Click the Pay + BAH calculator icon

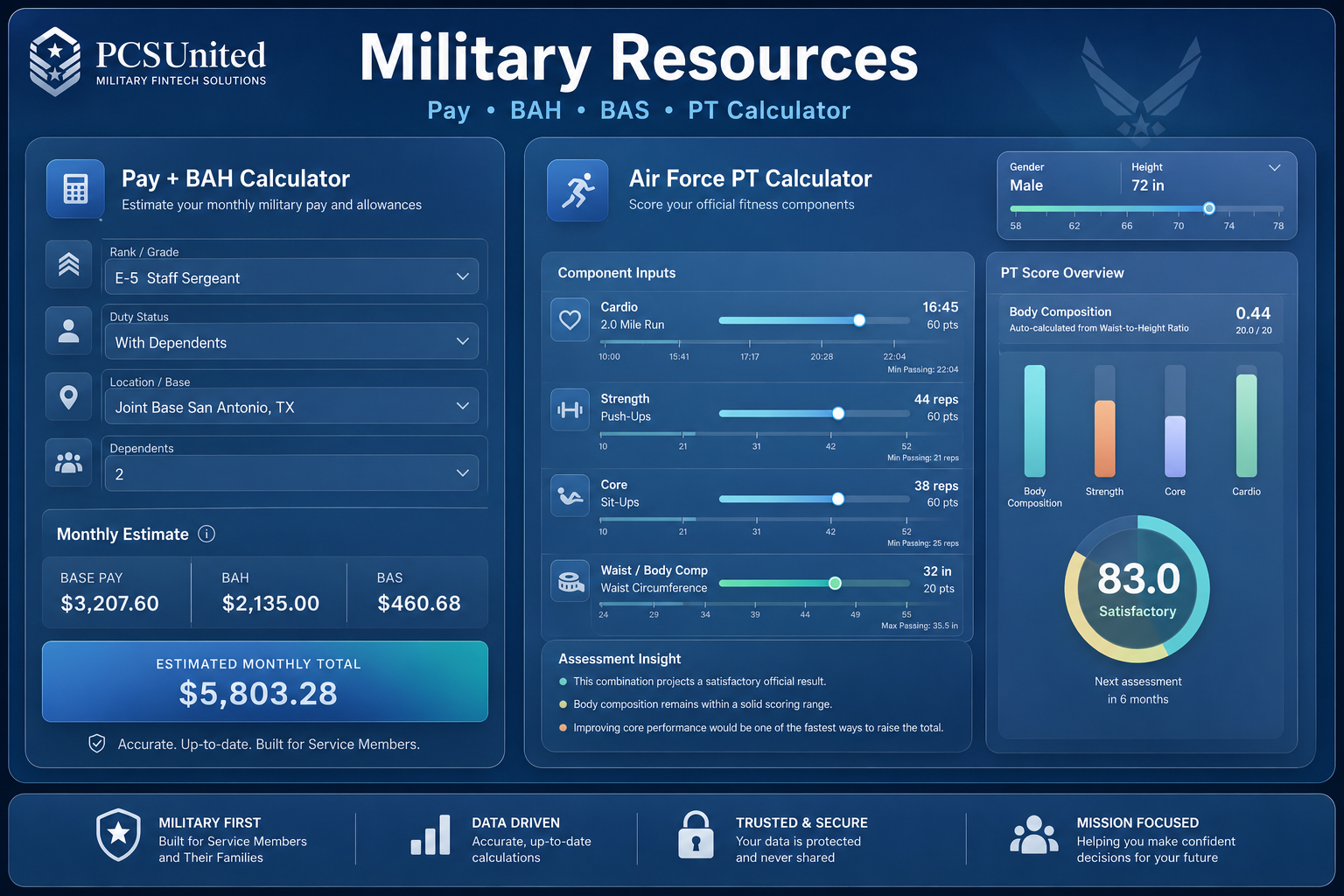(75, 188)
